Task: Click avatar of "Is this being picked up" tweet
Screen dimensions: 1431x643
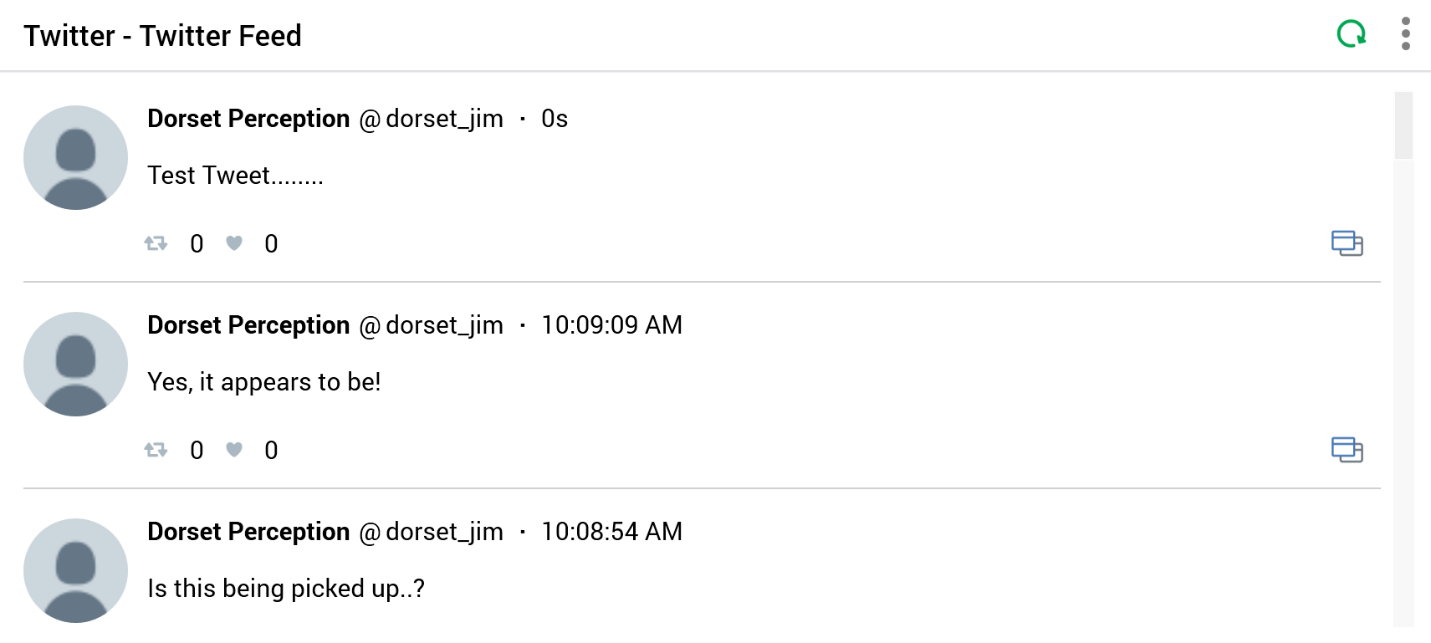Action: pyautogui.click(x=75, y=571)
